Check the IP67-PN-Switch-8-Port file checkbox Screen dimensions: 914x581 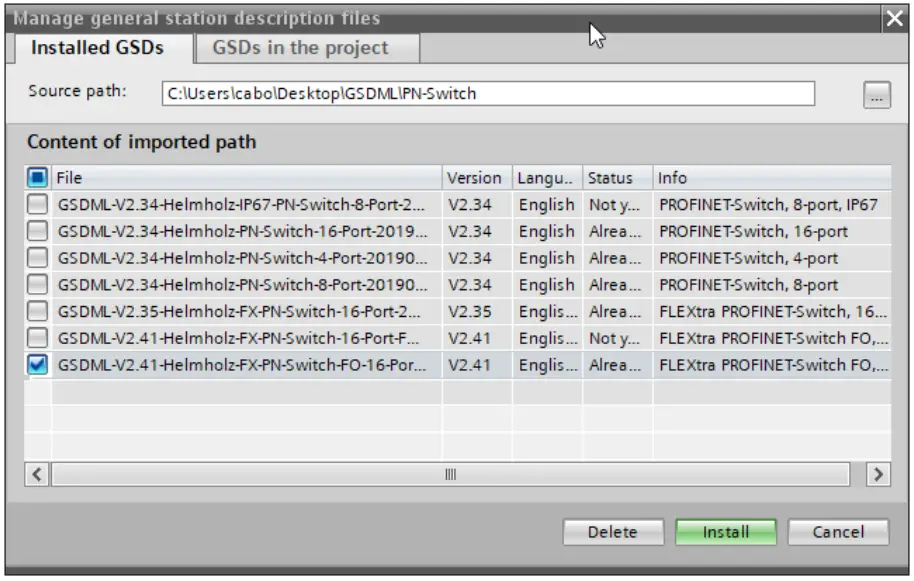coord(37,204)
